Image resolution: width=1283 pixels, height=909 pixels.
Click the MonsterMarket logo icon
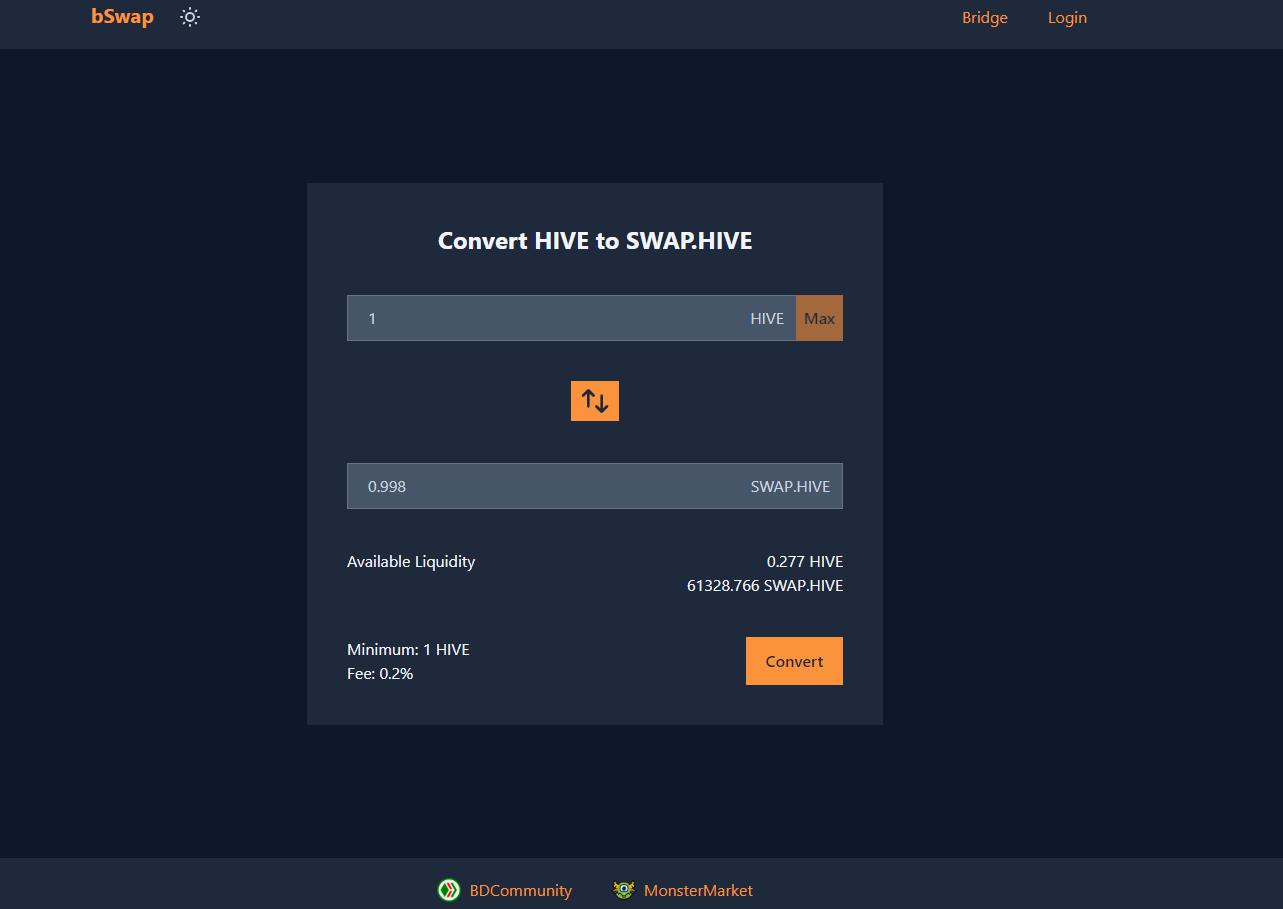tap(624, 890)
